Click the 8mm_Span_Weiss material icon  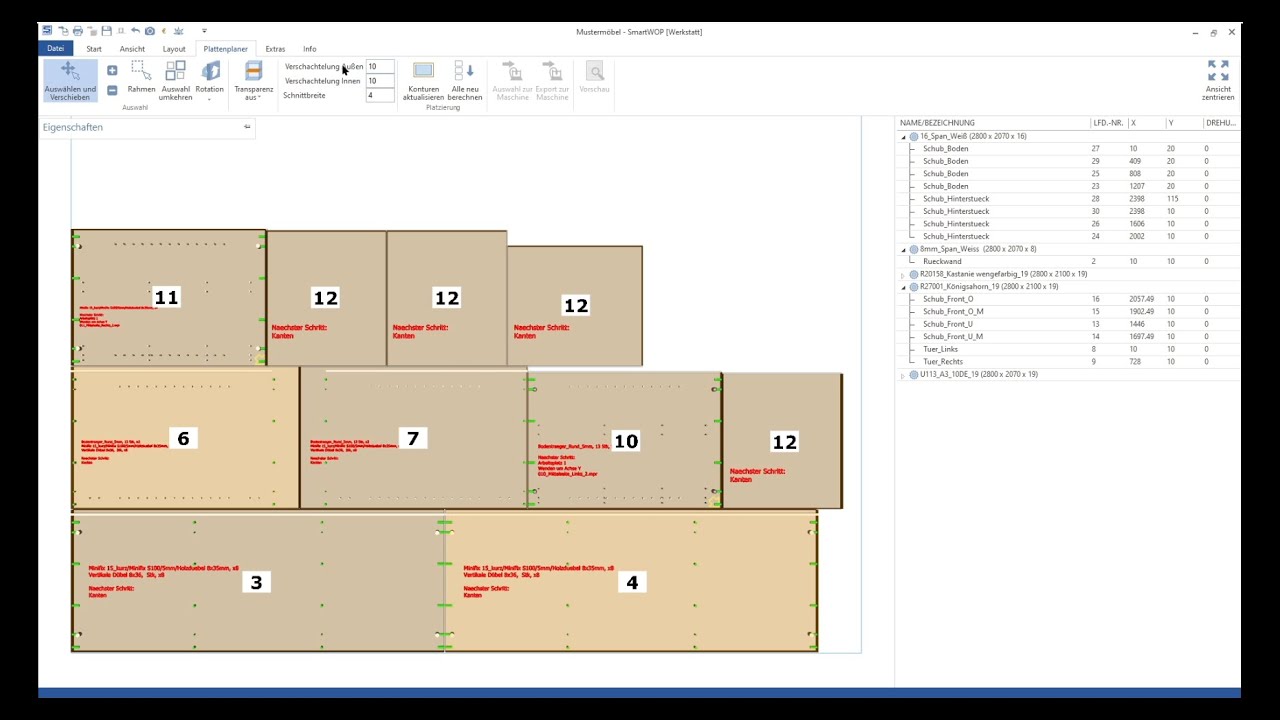(x=914, y=250)
